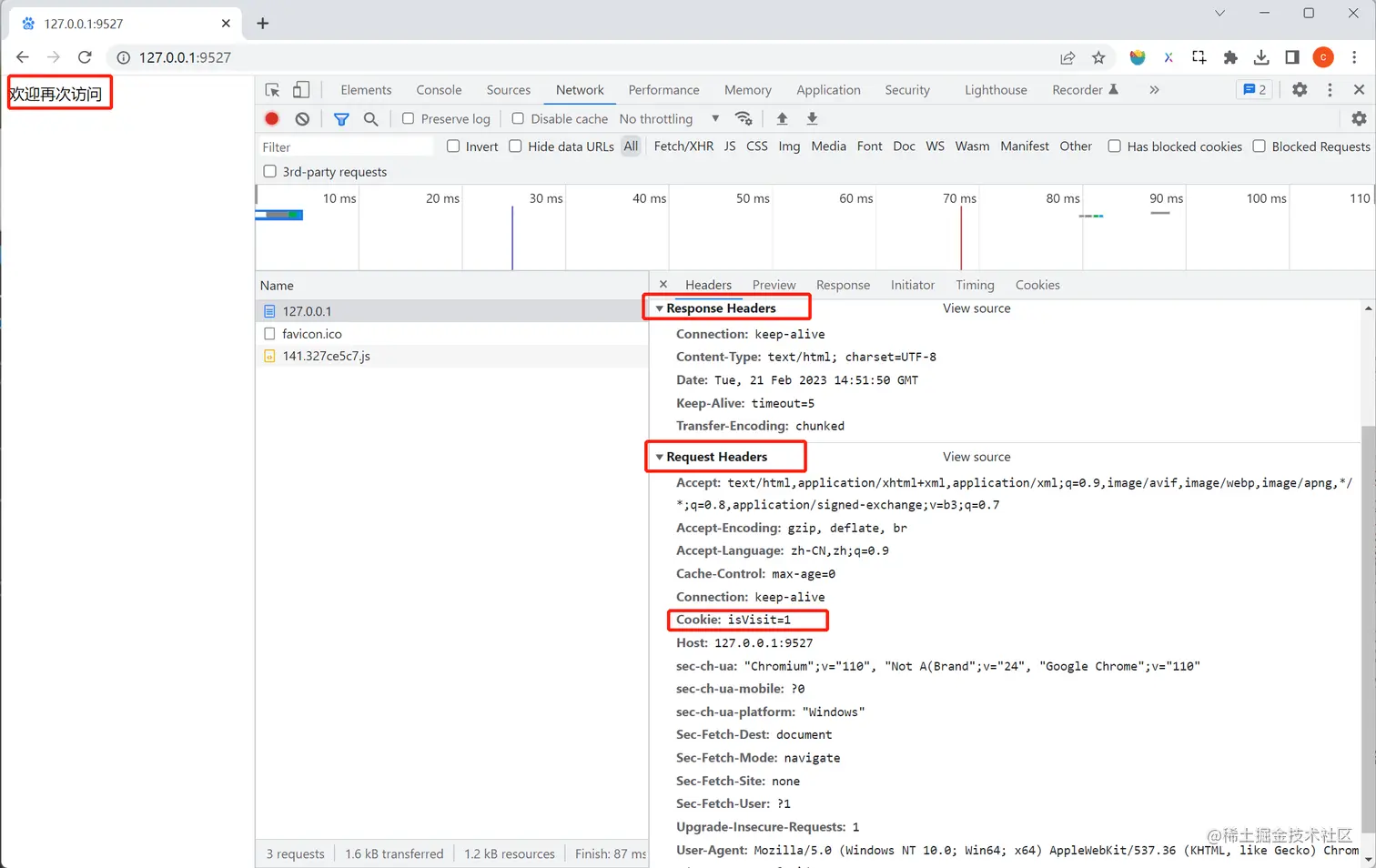The height and width of the screenshot is (868, 1376).
Task: Check Hide data URLs checkbox
Action: click(515, 146)
